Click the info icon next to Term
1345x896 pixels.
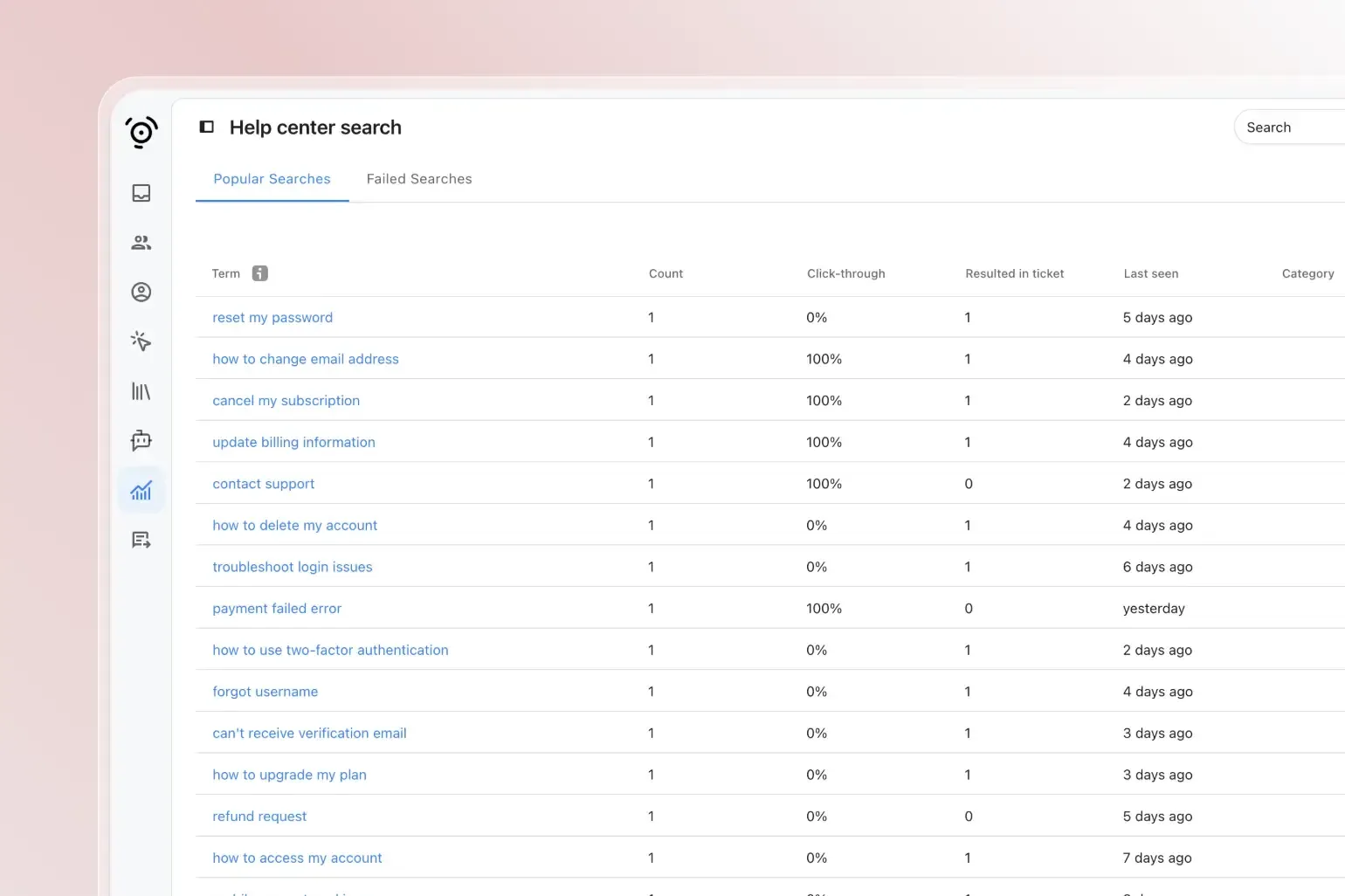click(x=260, y=273)
